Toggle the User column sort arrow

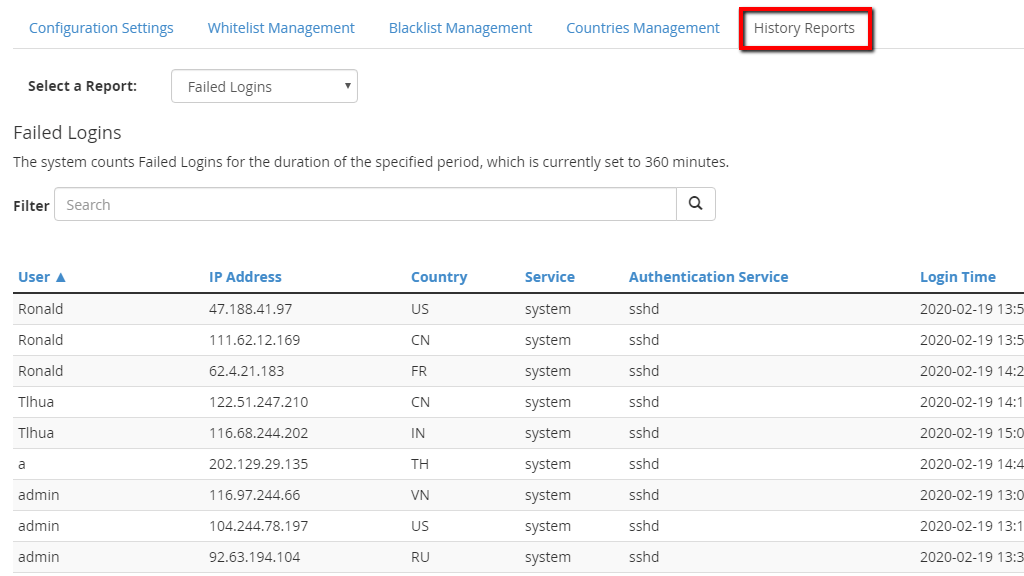tap(61, 277)
